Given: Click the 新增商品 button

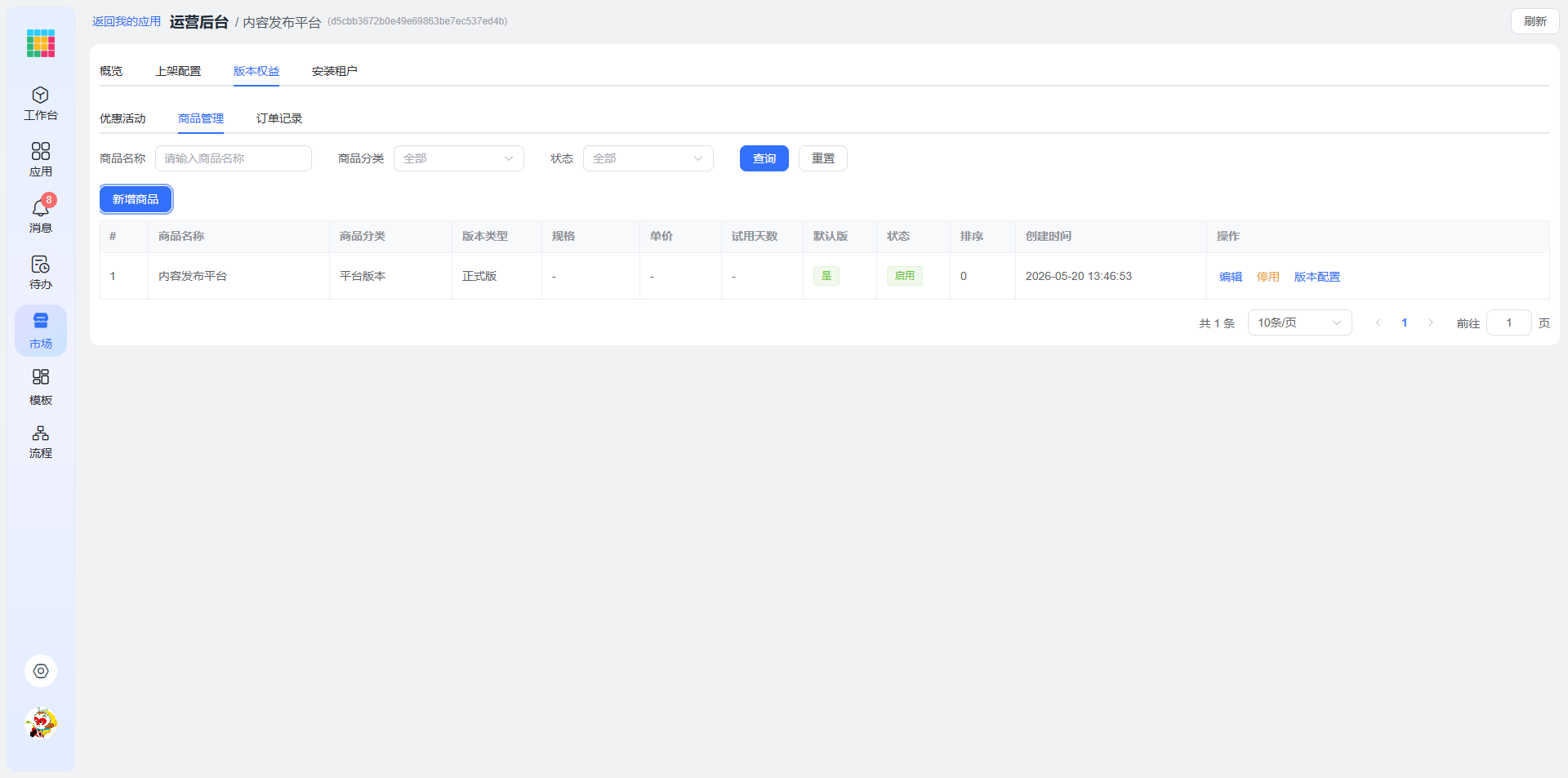Looking at the screenshot, I should click(136, 199).
